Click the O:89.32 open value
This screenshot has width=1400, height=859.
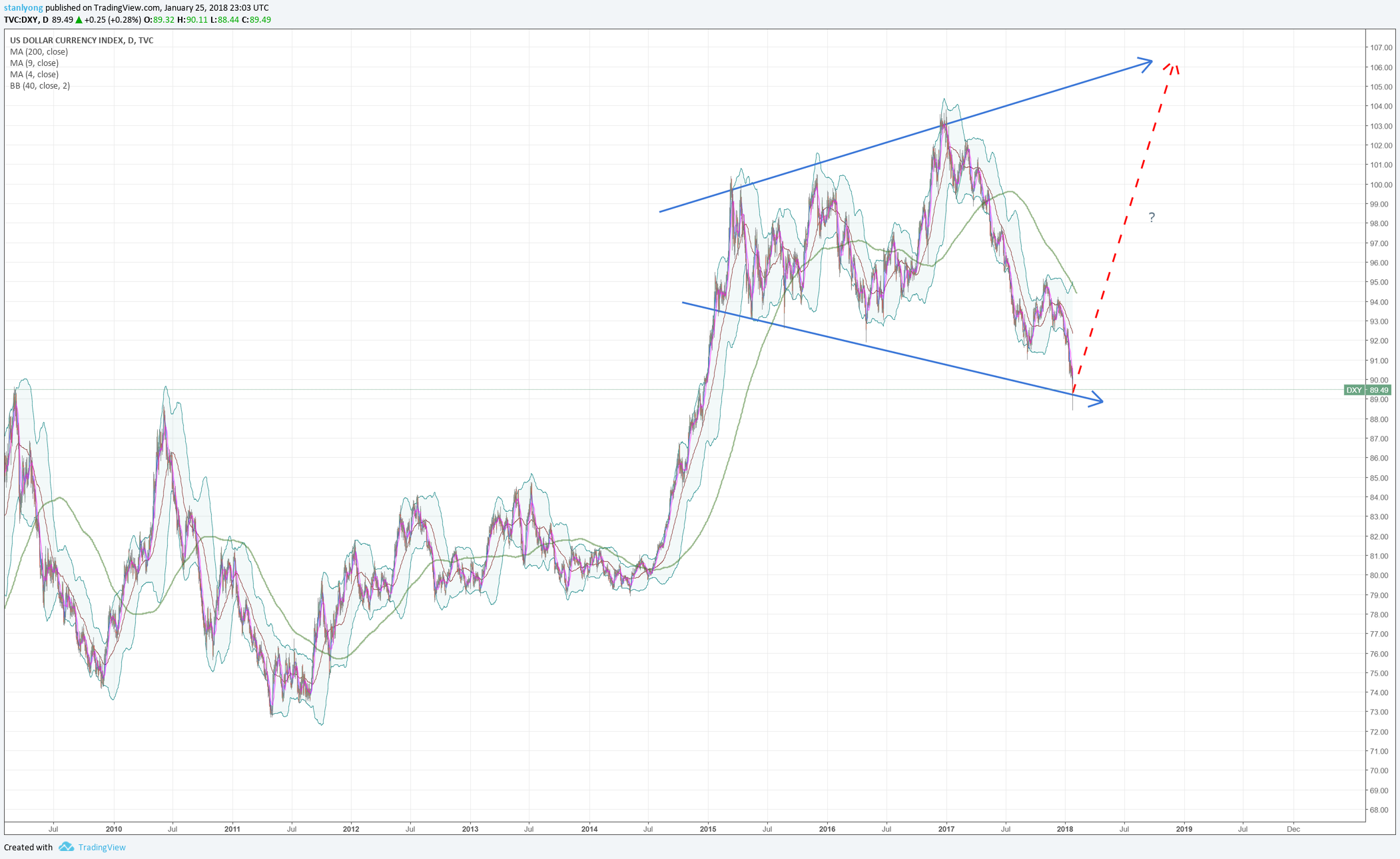[159, 19]
